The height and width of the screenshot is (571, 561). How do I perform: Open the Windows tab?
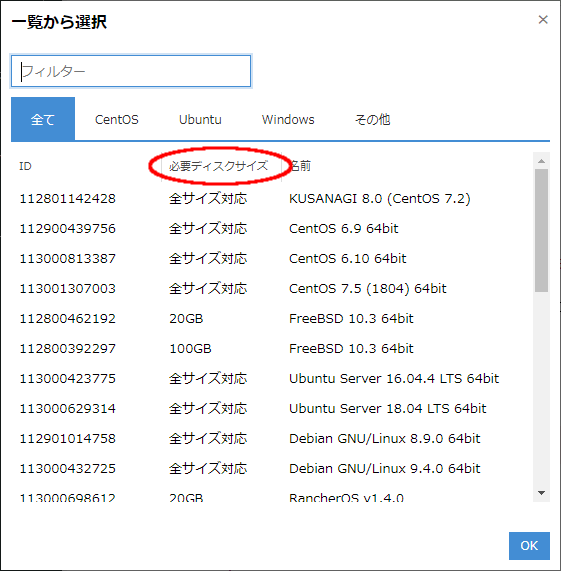[288, 119]
